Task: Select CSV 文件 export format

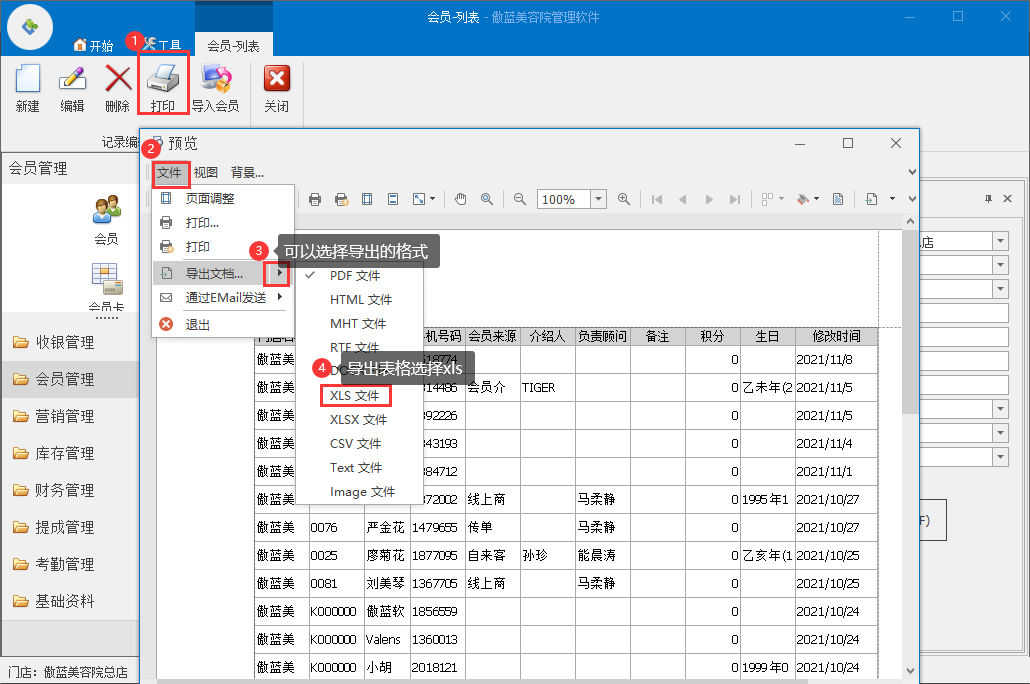Action: [359, 444]
